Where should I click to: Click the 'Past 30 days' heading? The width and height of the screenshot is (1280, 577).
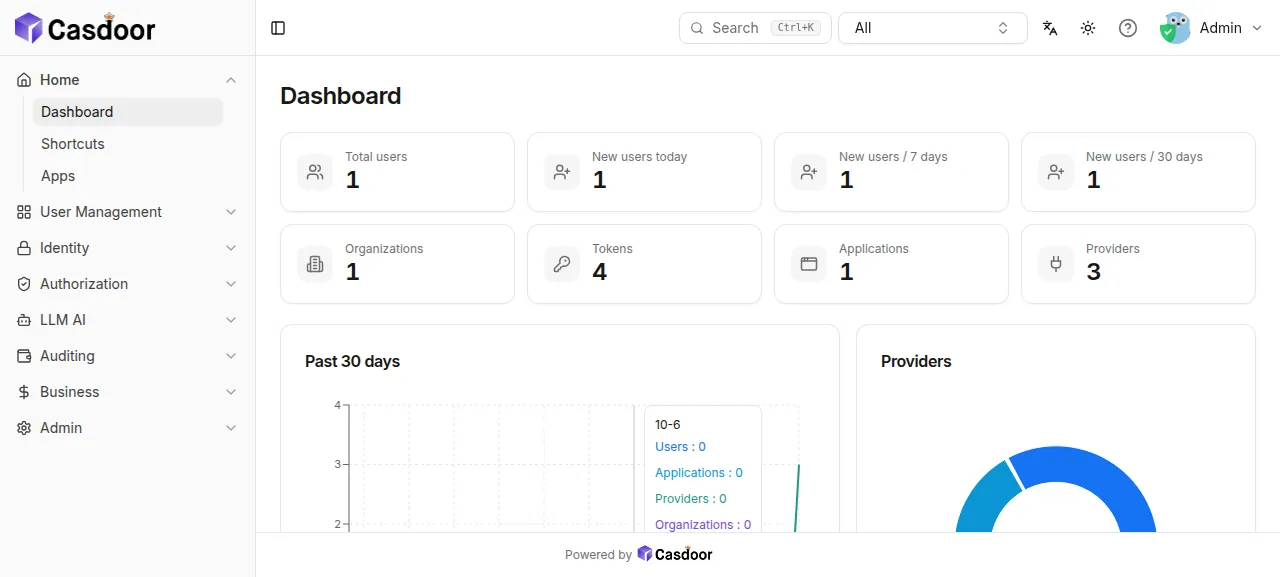point(352,361)
